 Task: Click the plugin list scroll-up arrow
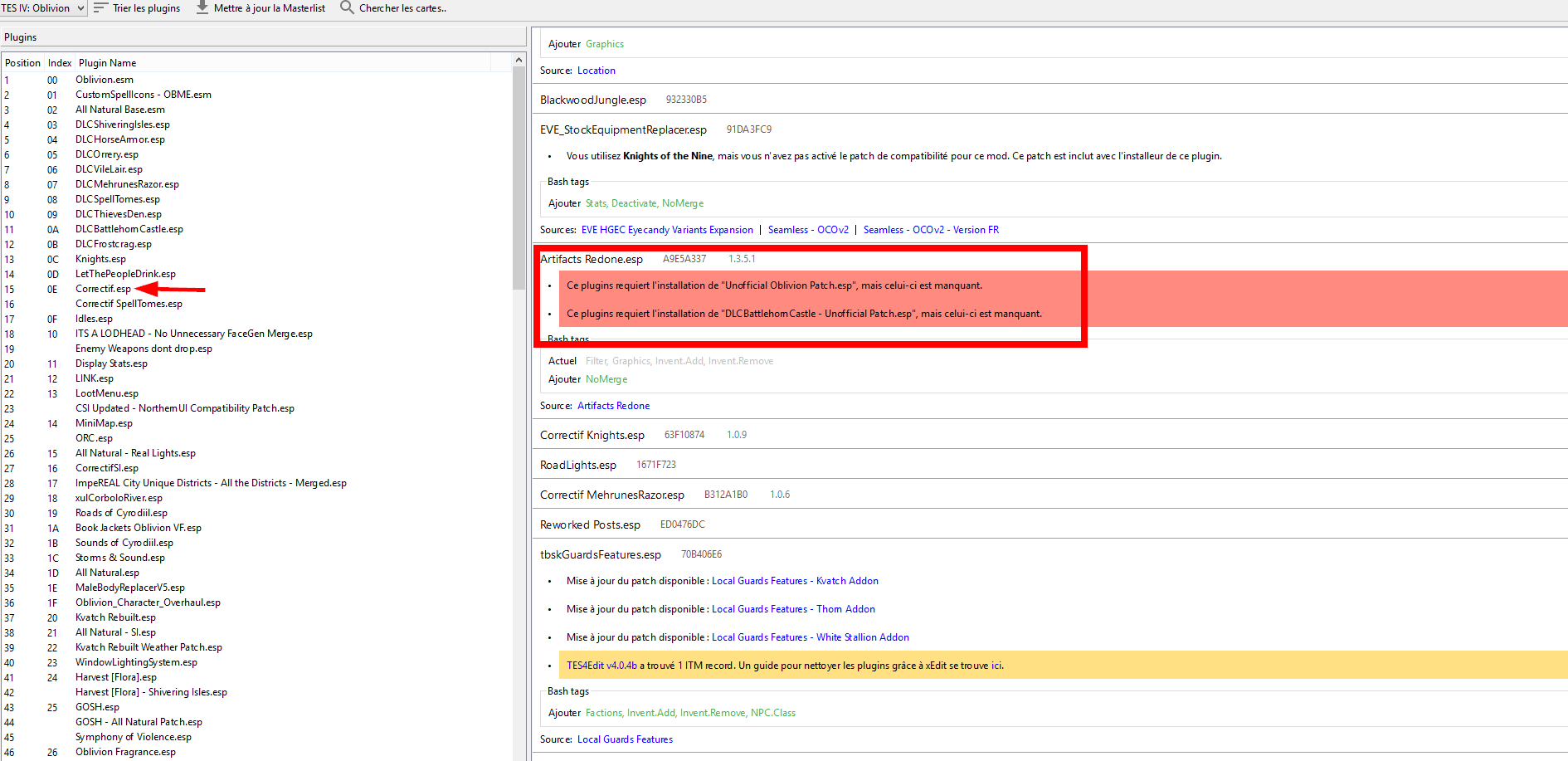[519, 60]
